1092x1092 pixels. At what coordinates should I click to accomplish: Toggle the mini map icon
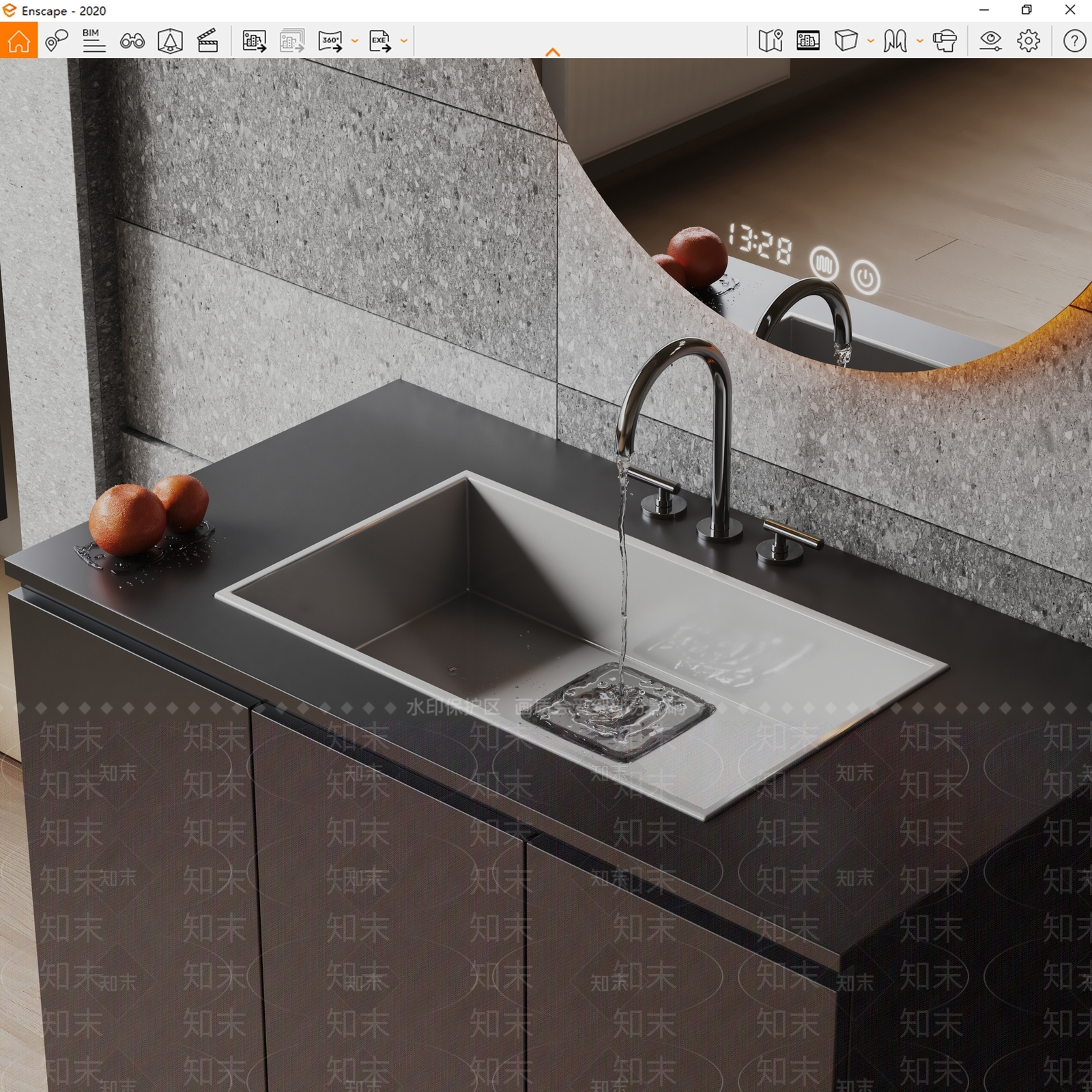[771, 41]
